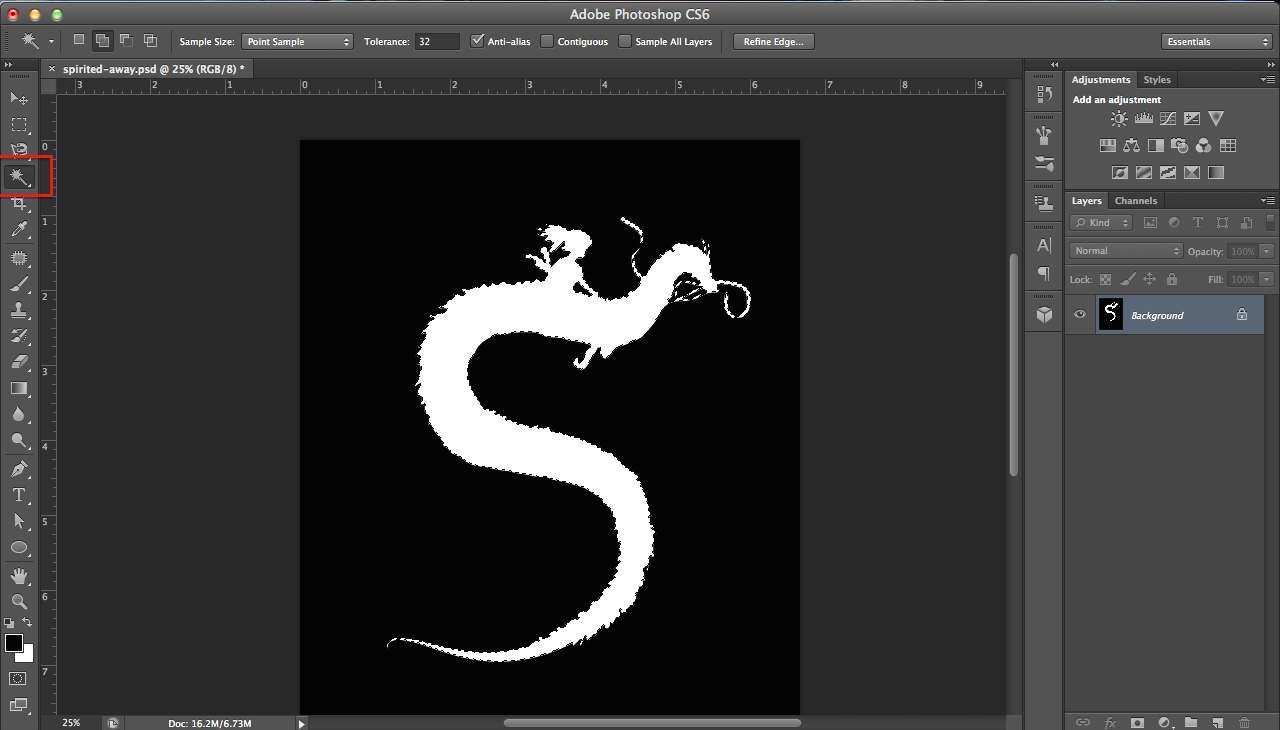Enable Sample All Layers checkbox
This screenshot has width=1280, height=730.
click(625, 41)
